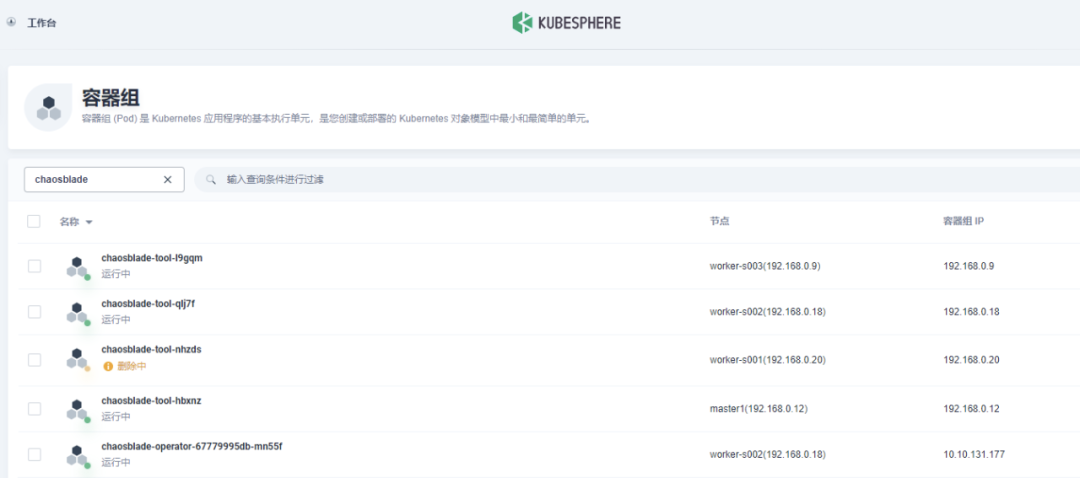
Task: Open pod chaosblade-tool-qlj7f
Action: (147, 304)
